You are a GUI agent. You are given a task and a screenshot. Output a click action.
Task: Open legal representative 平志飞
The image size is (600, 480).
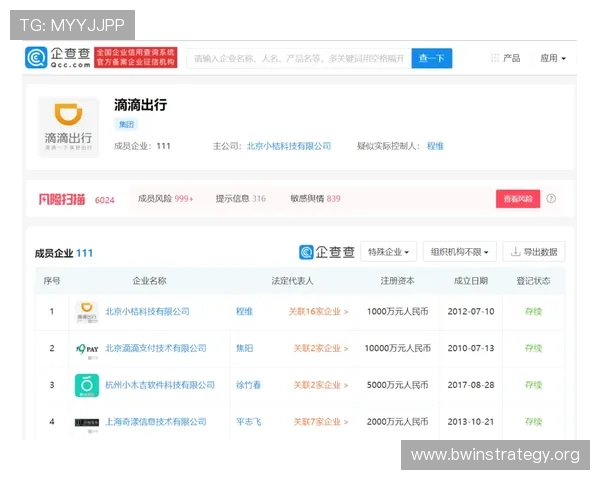point(248,422)
